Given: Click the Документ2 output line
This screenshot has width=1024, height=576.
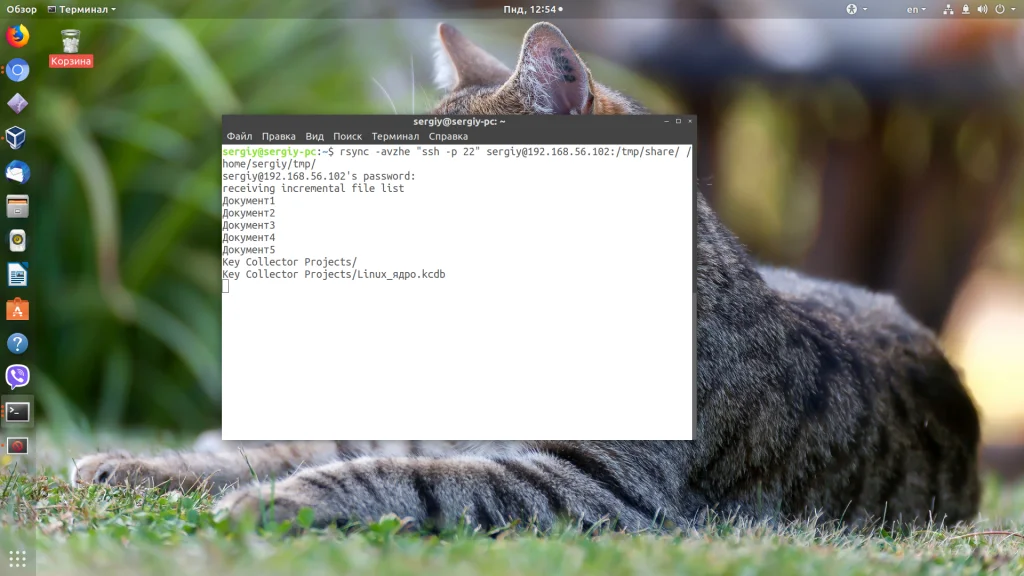Looking at the screenshot, I should coord(249,213).
